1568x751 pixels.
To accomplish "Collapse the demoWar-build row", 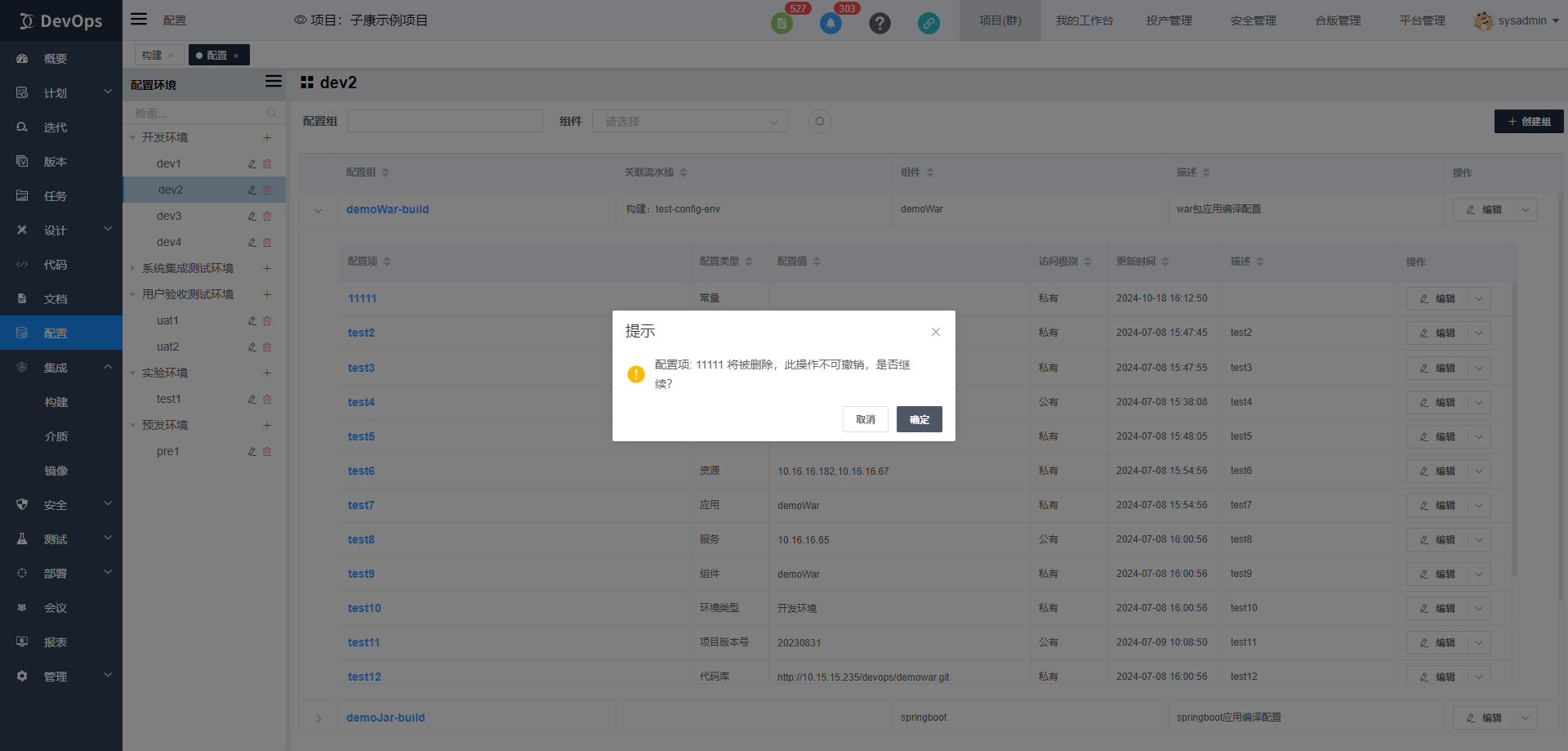I will point(318,210).
